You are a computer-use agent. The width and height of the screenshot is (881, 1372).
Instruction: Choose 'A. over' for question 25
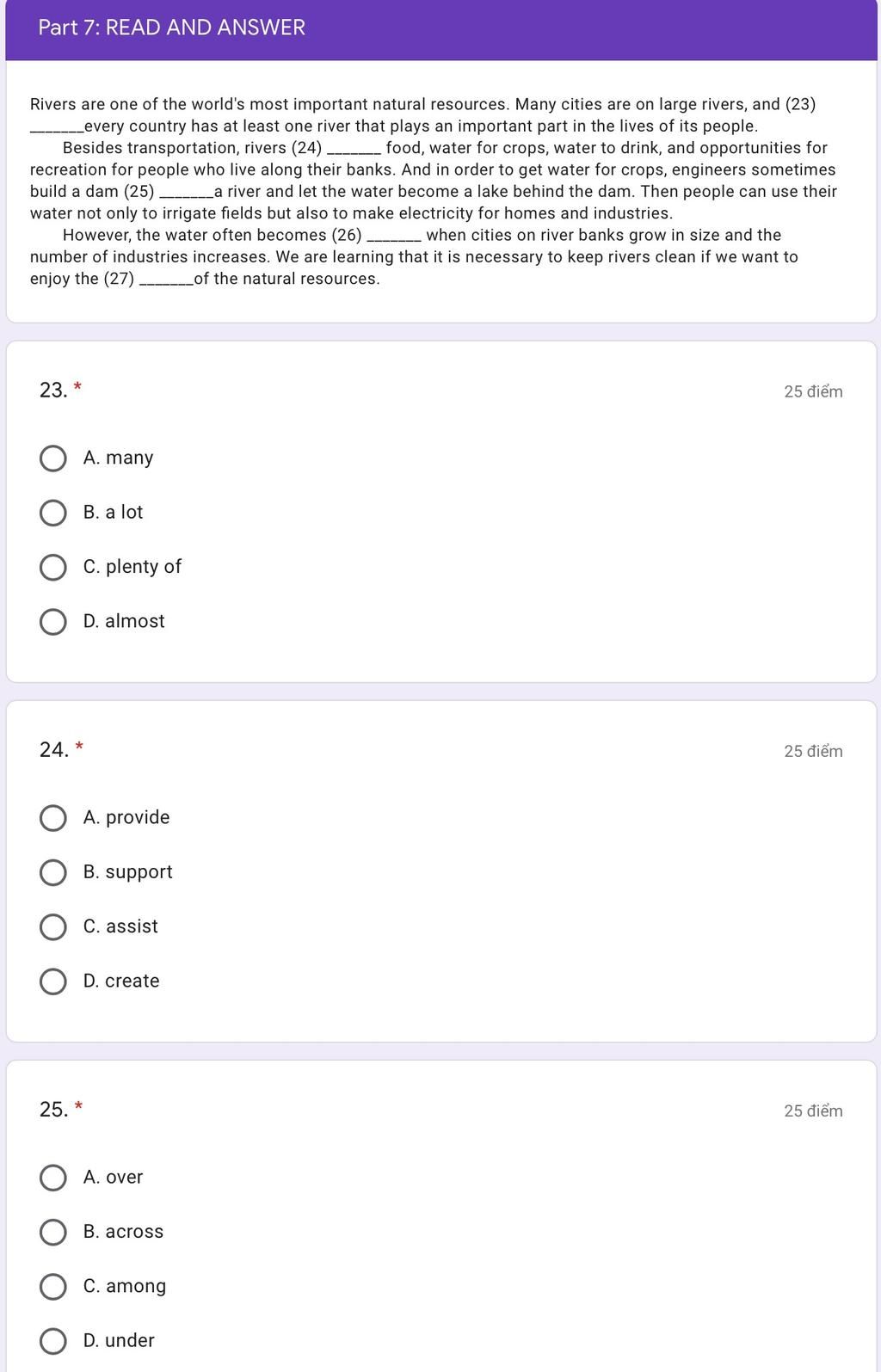pos(53,1178)
